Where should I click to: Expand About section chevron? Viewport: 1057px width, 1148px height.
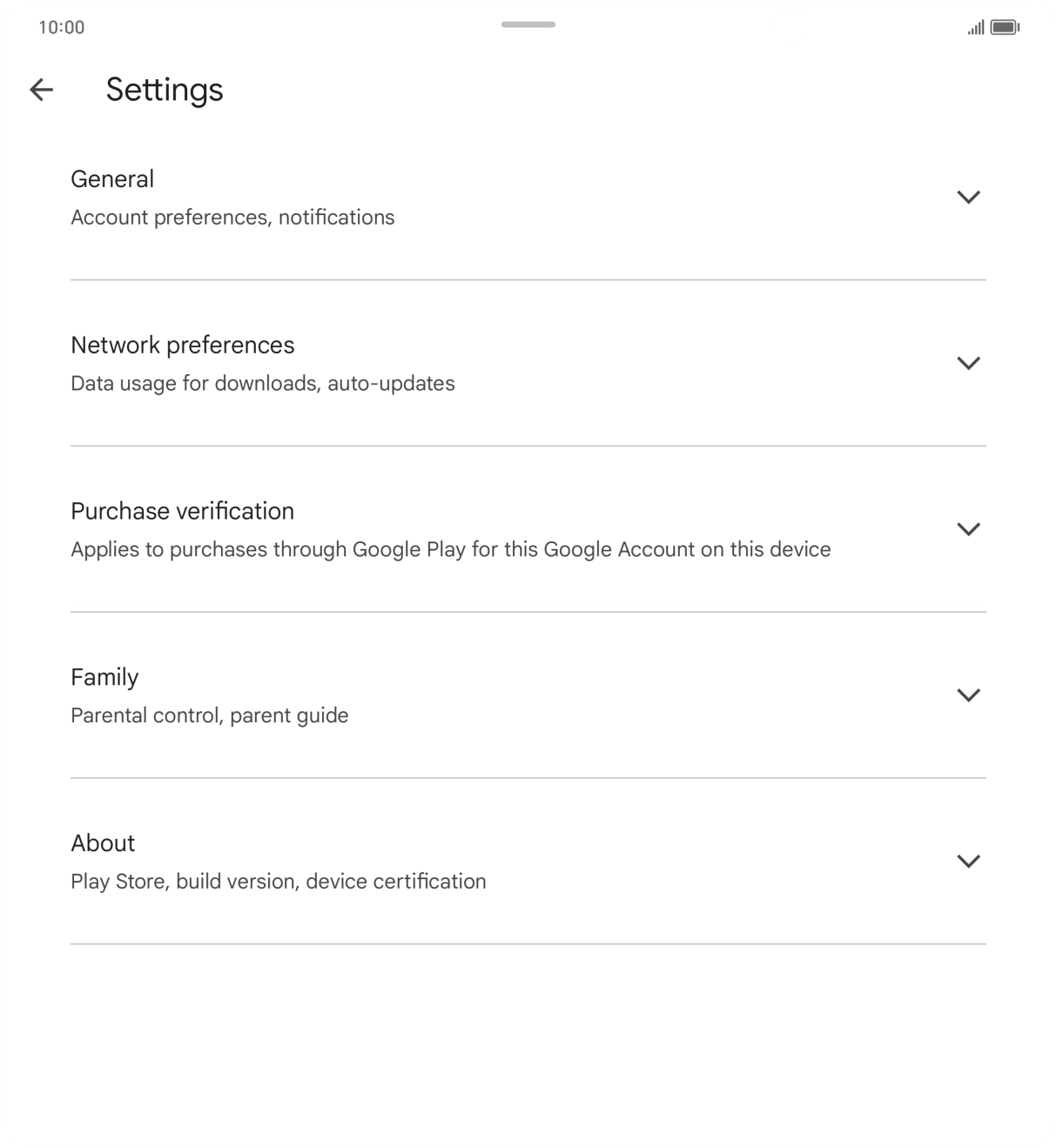pyautogui.click(x=968, y=861)
